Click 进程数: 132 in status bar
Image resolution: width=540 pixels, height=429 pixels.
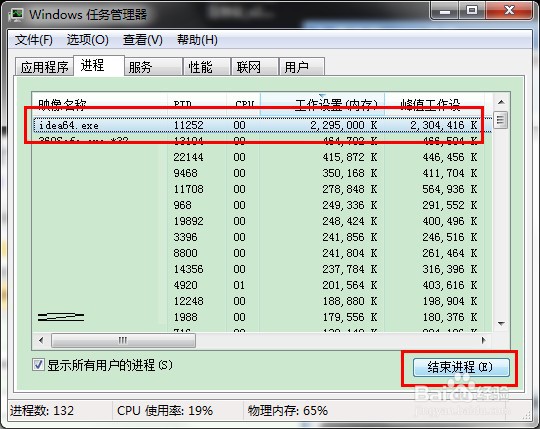tap(42, 410)
